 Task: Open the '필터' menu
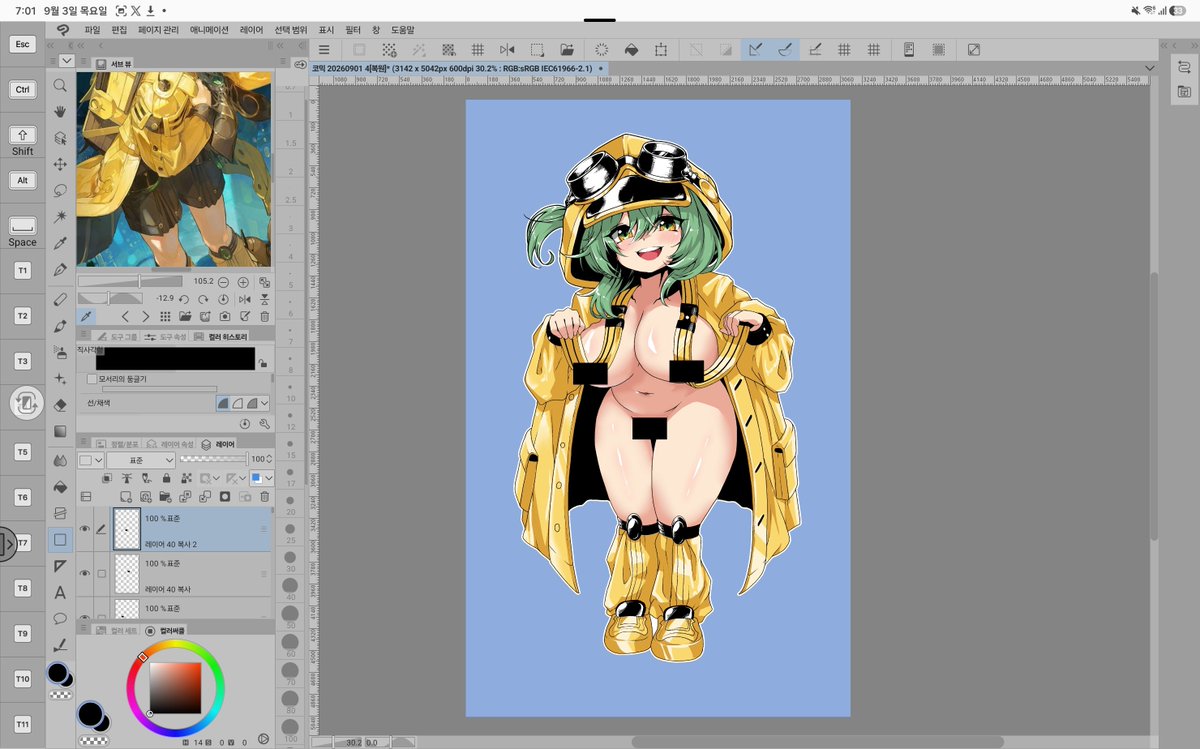click(353, 30)
